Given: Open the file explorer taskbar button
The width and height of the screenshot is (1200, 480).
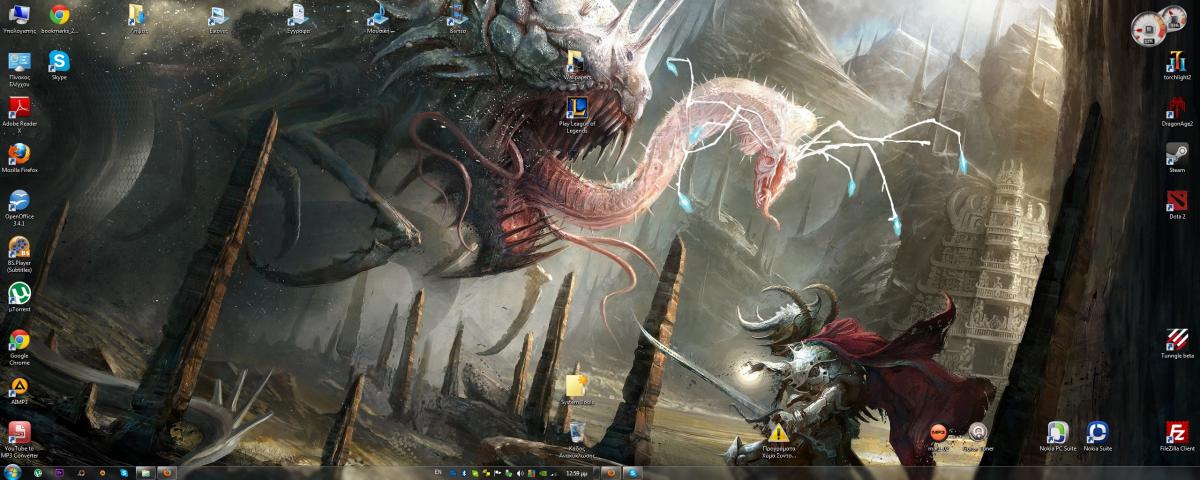Looking at the screenshot, I should coord(146,471).
